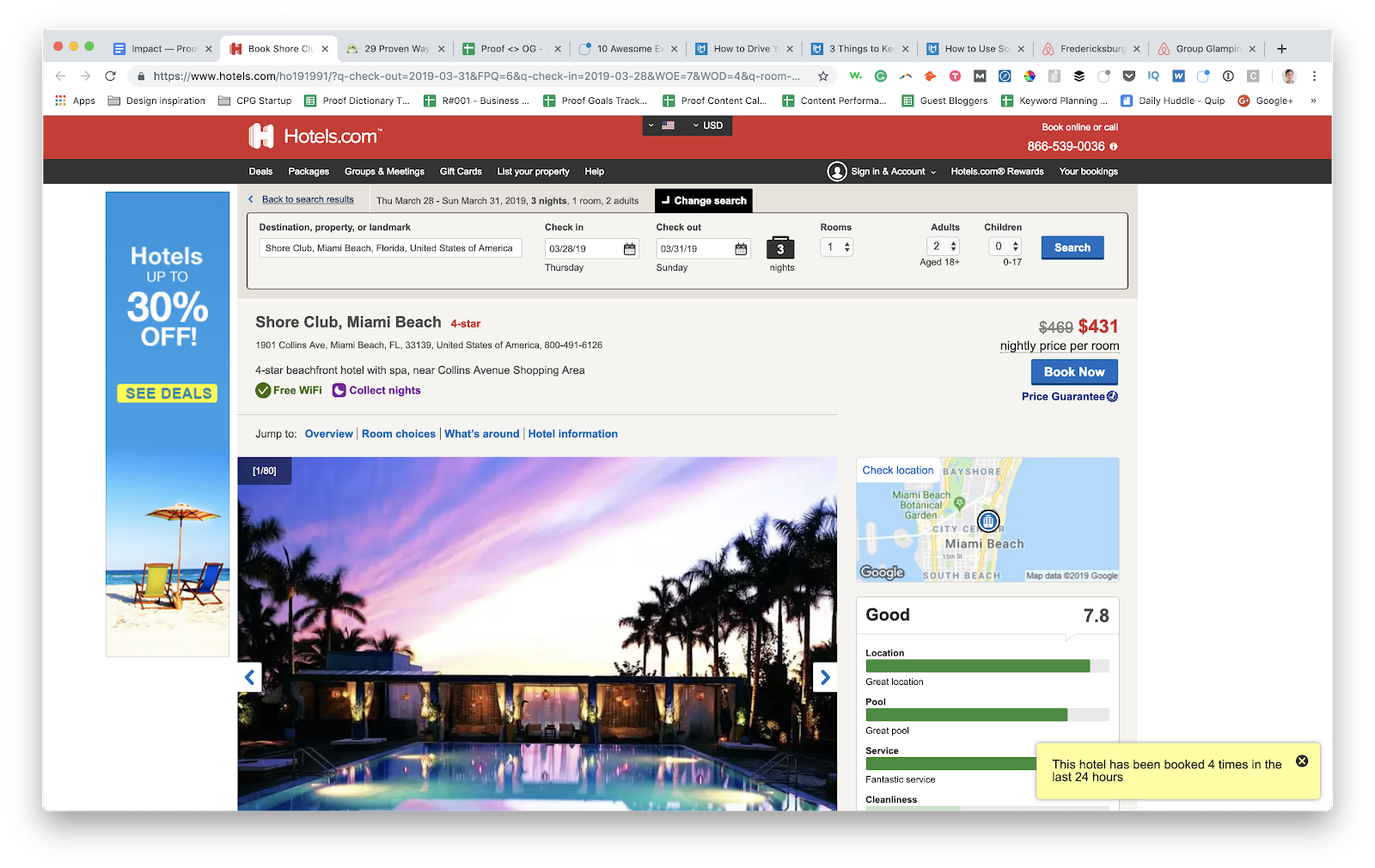Click the browser forward arrow

point(85,76)
